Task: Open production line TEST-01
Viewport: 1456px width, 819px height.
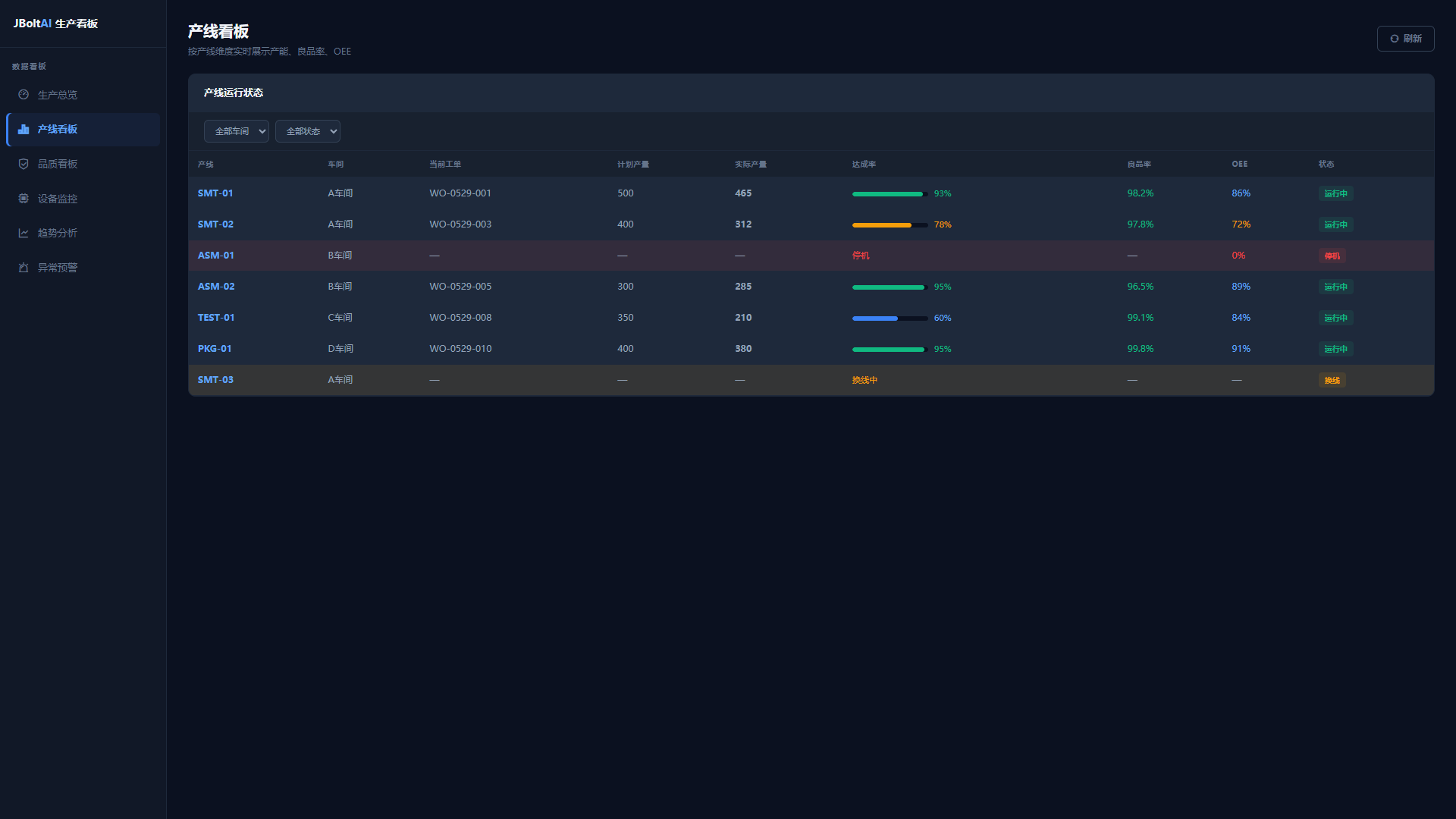Action: tap(216, 318)
